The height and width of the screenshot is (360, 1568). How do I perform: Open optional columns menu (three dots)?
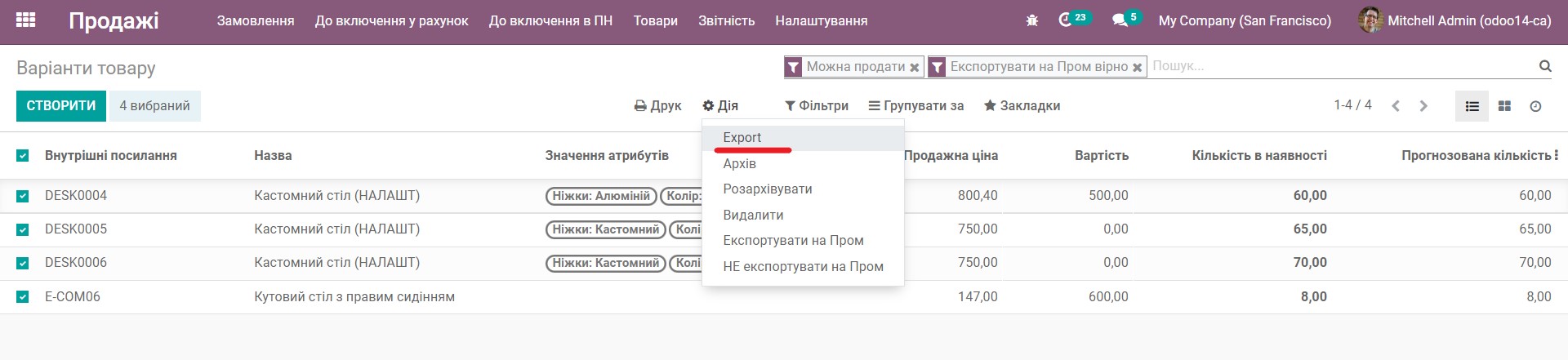coord(1557,155)
